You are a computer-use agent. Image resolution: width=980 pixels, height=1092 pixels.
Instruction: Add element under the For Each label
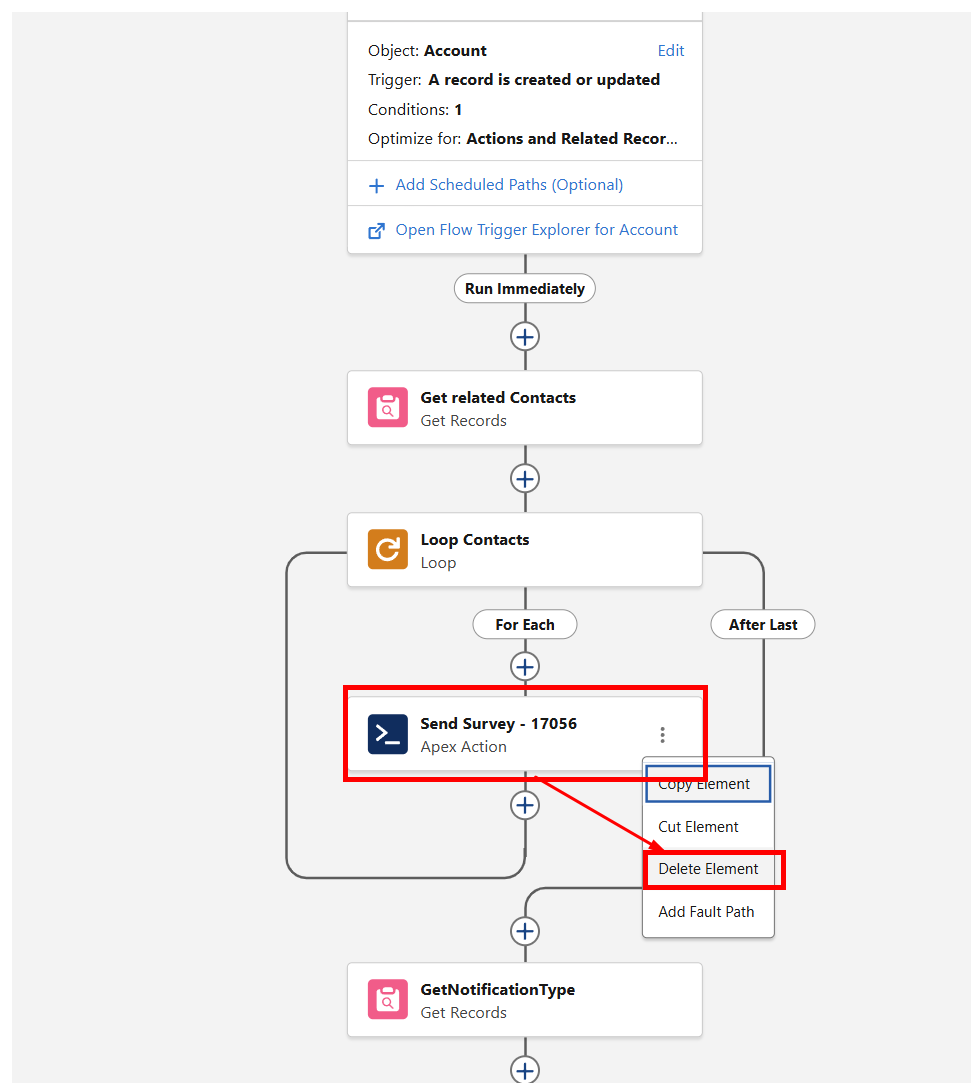tap(525, 666)
